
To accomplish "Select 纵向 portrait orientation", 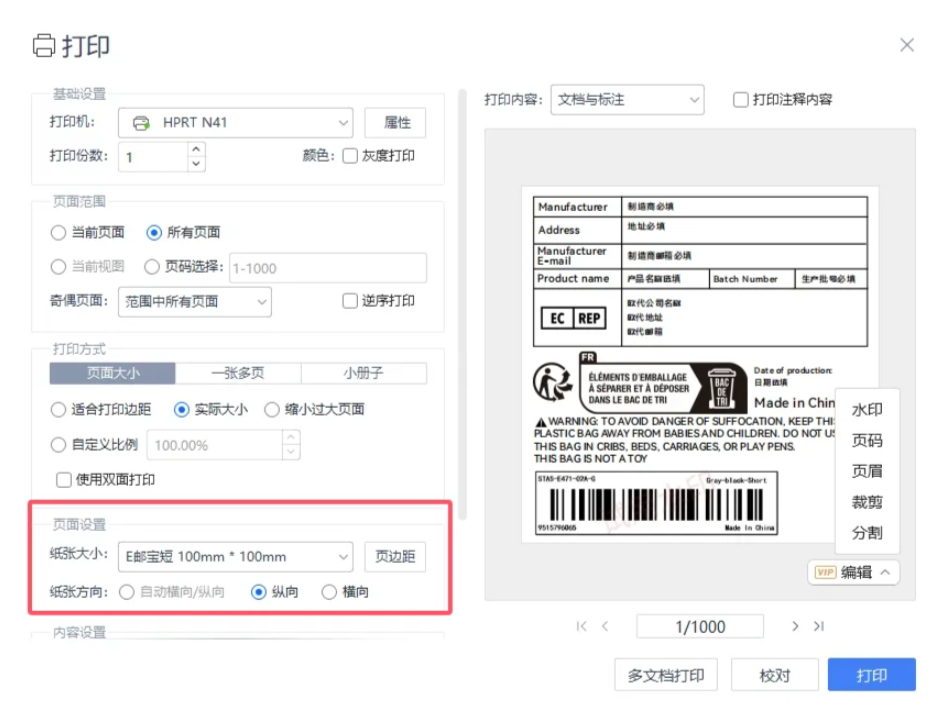I will tap(258, 592).
